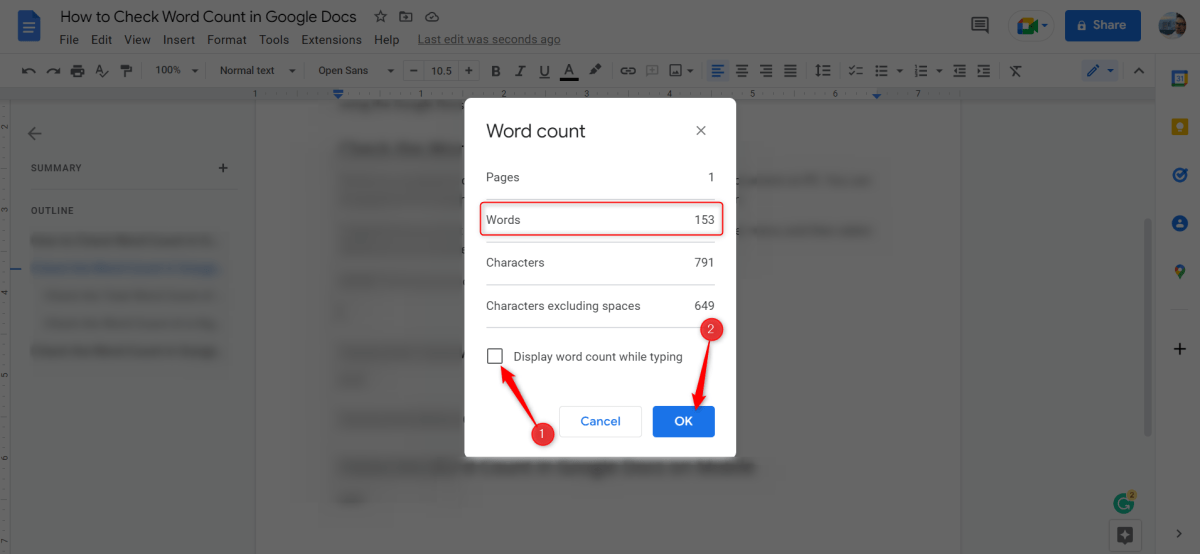Open the Help menu
Image resolution: width=1200 pixels, height=554 pixels.
387,40
